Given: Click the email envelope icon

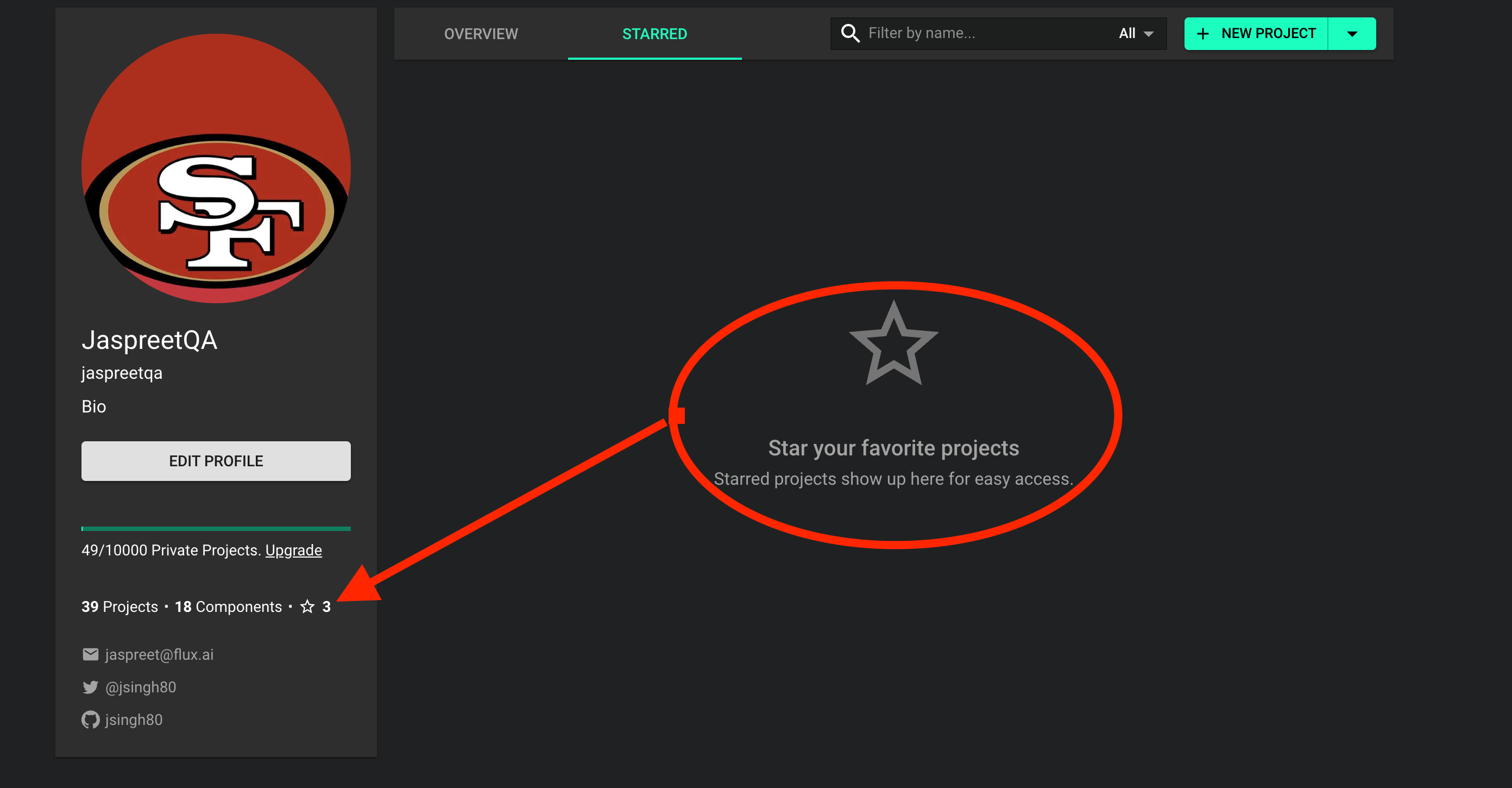Looking at the screenshot, I should (x=90, y=654).
